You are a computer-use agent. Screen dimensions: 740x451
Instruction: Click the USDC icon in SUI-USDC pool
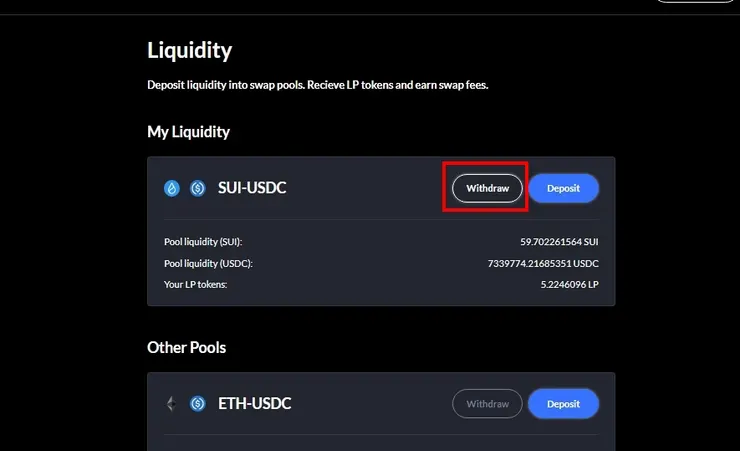[x=197, y=188]
